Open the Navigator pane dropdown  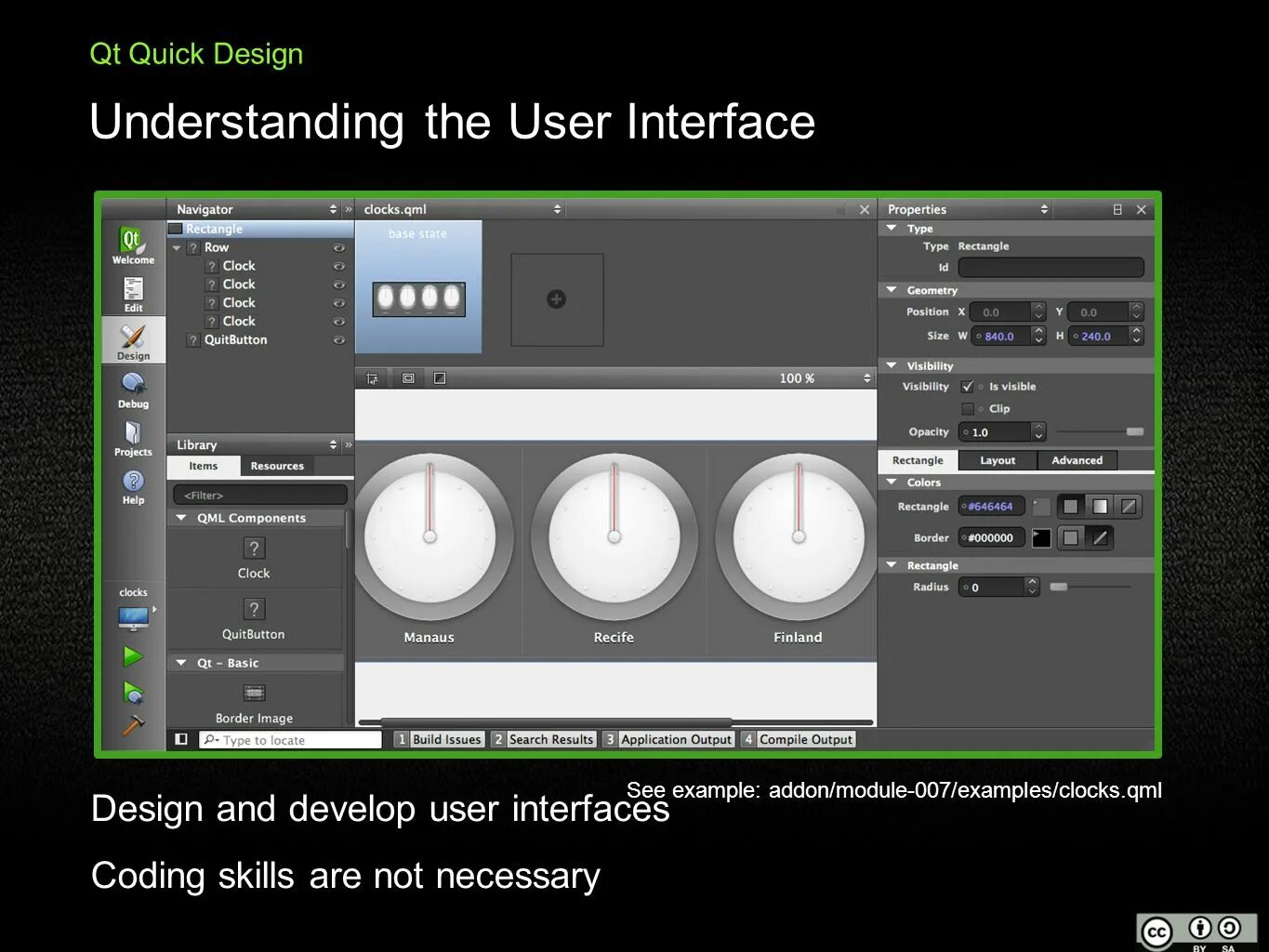pos(333,209)
